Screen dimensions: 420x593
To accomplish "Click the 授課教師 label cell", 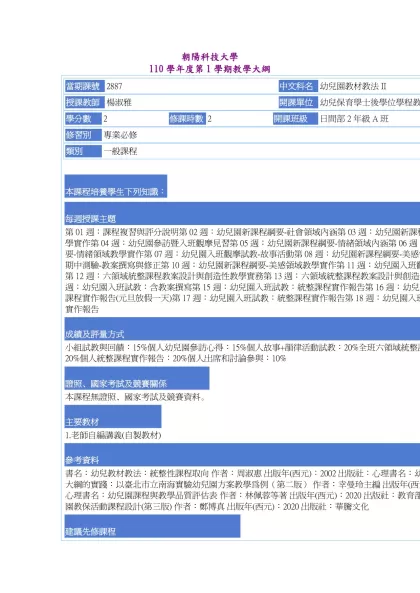I will (84, 102).
